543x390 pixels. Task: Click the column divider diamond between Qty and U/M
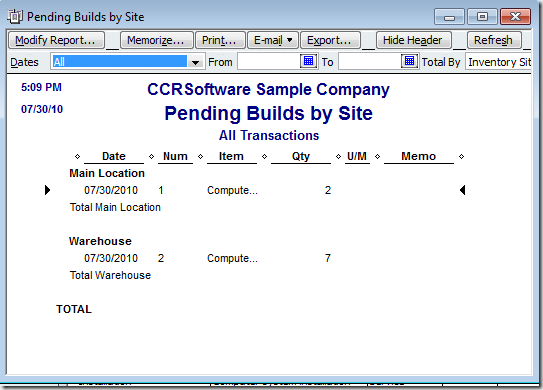tap(338, 157)
